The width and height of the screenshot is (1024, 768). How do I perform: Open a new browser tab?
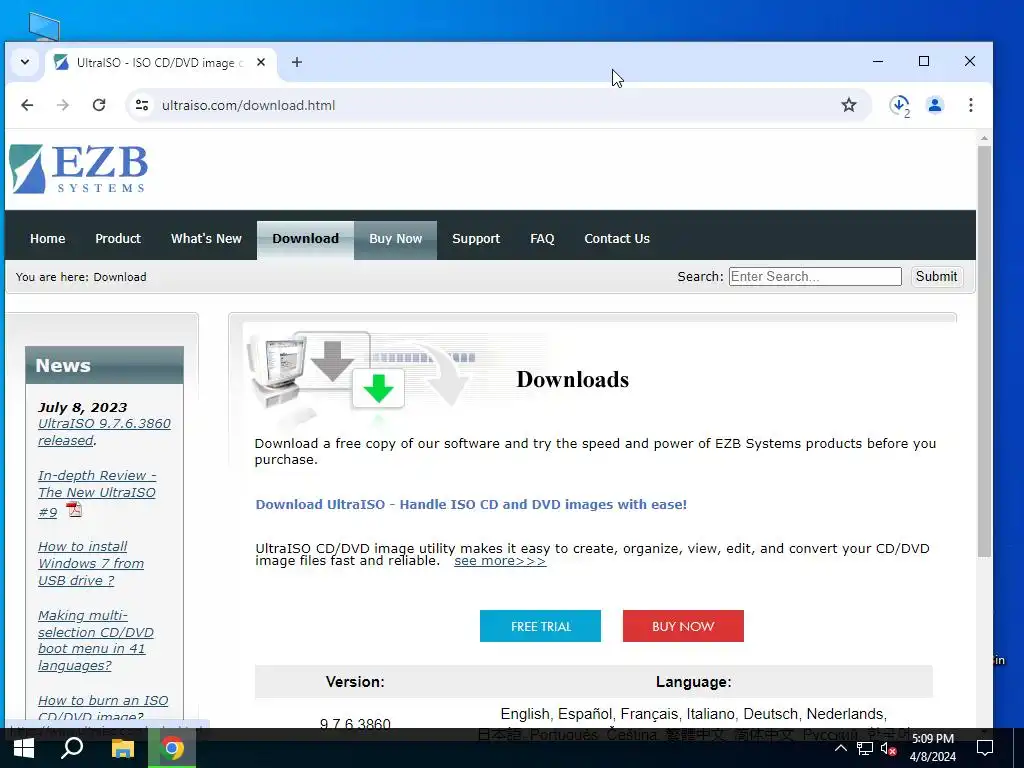click(x=296, y=62)
